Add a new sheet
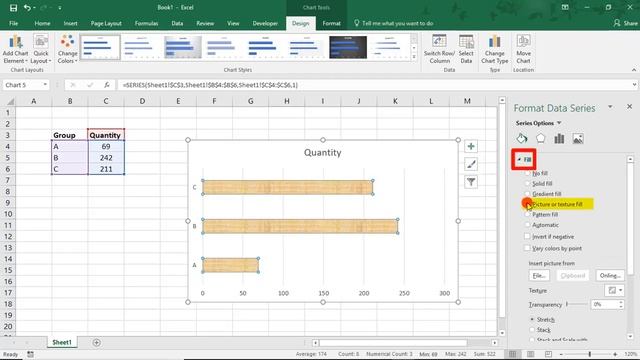The image size is (640, 360). click(96, 342)
